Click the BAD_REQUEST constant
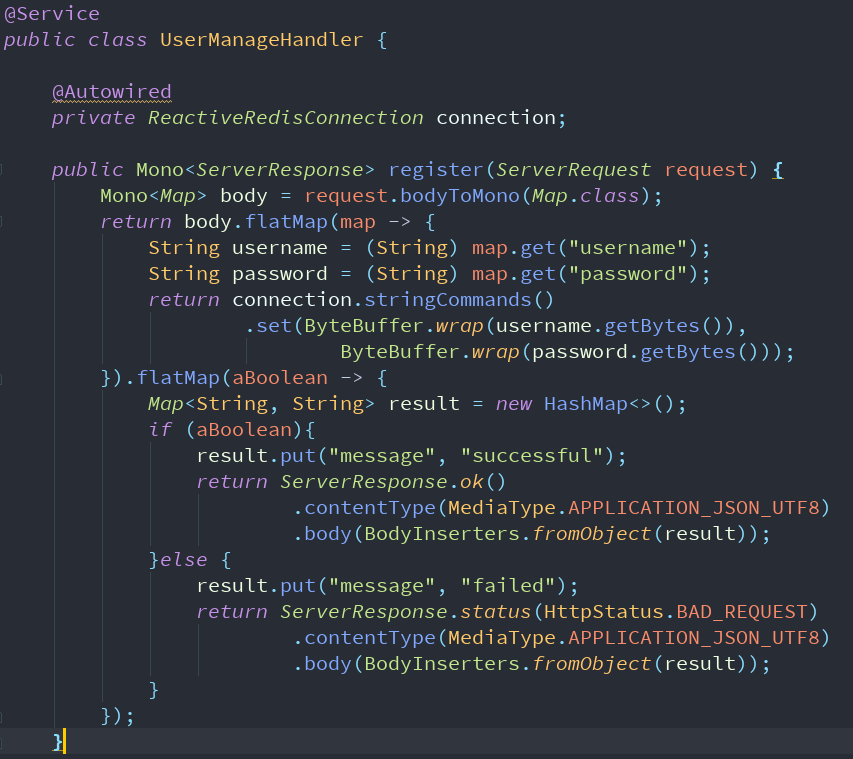Viewport: 853px width, 759px height. coord(742,612)
